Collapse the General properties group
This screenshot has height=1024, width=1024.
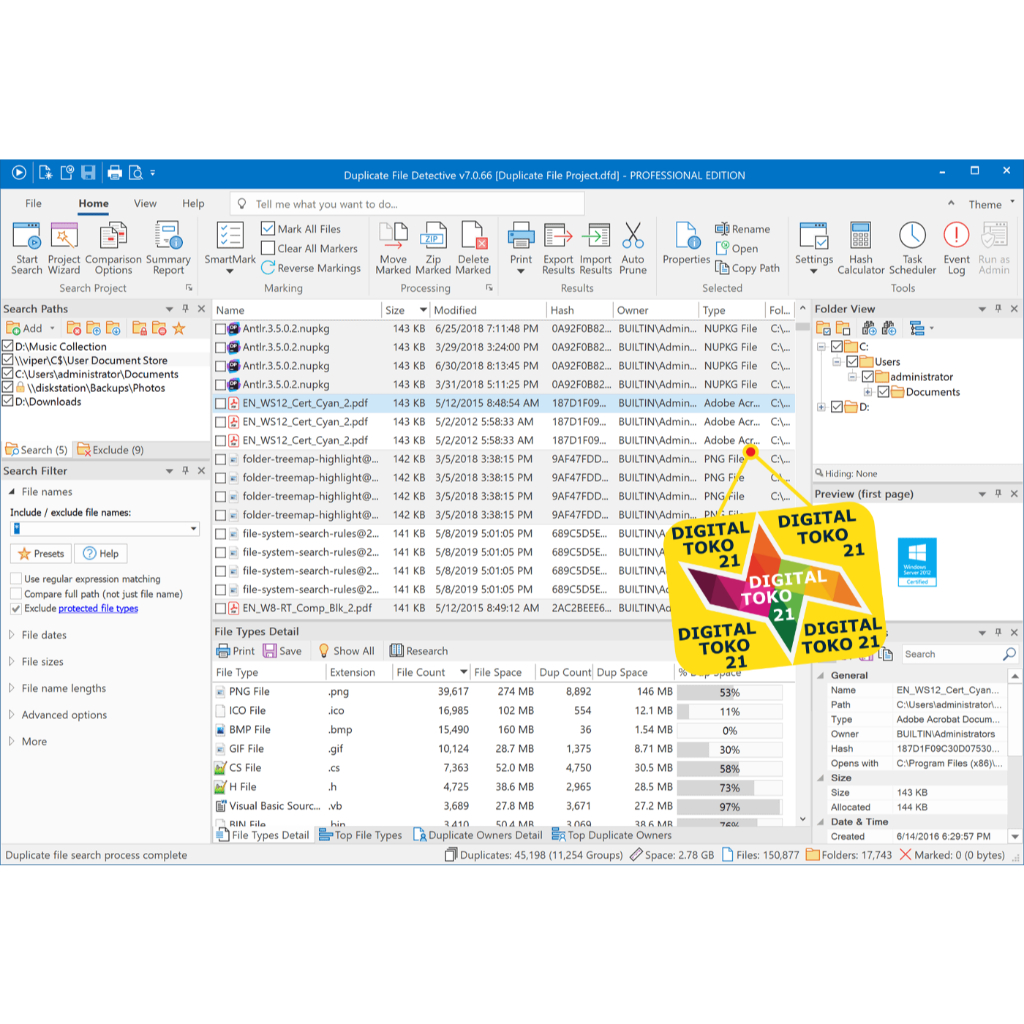coord(821,675)
